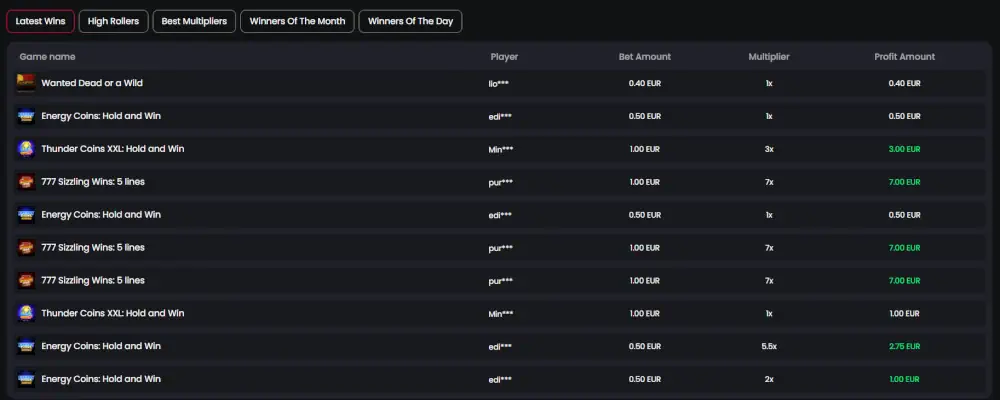Viewport: 1000px width, 400px height.
Task: Open Energy Coins icon in the 5.5x row
Action: (x=26, y=347)
